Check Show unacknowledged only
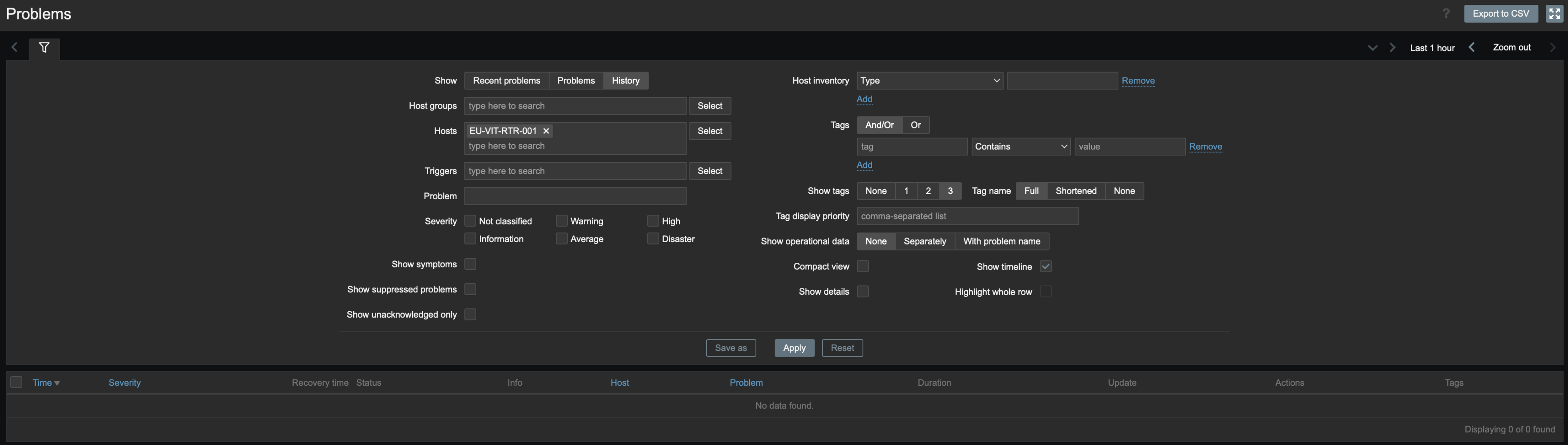The image size is (1568, 445). coord(470,315)
